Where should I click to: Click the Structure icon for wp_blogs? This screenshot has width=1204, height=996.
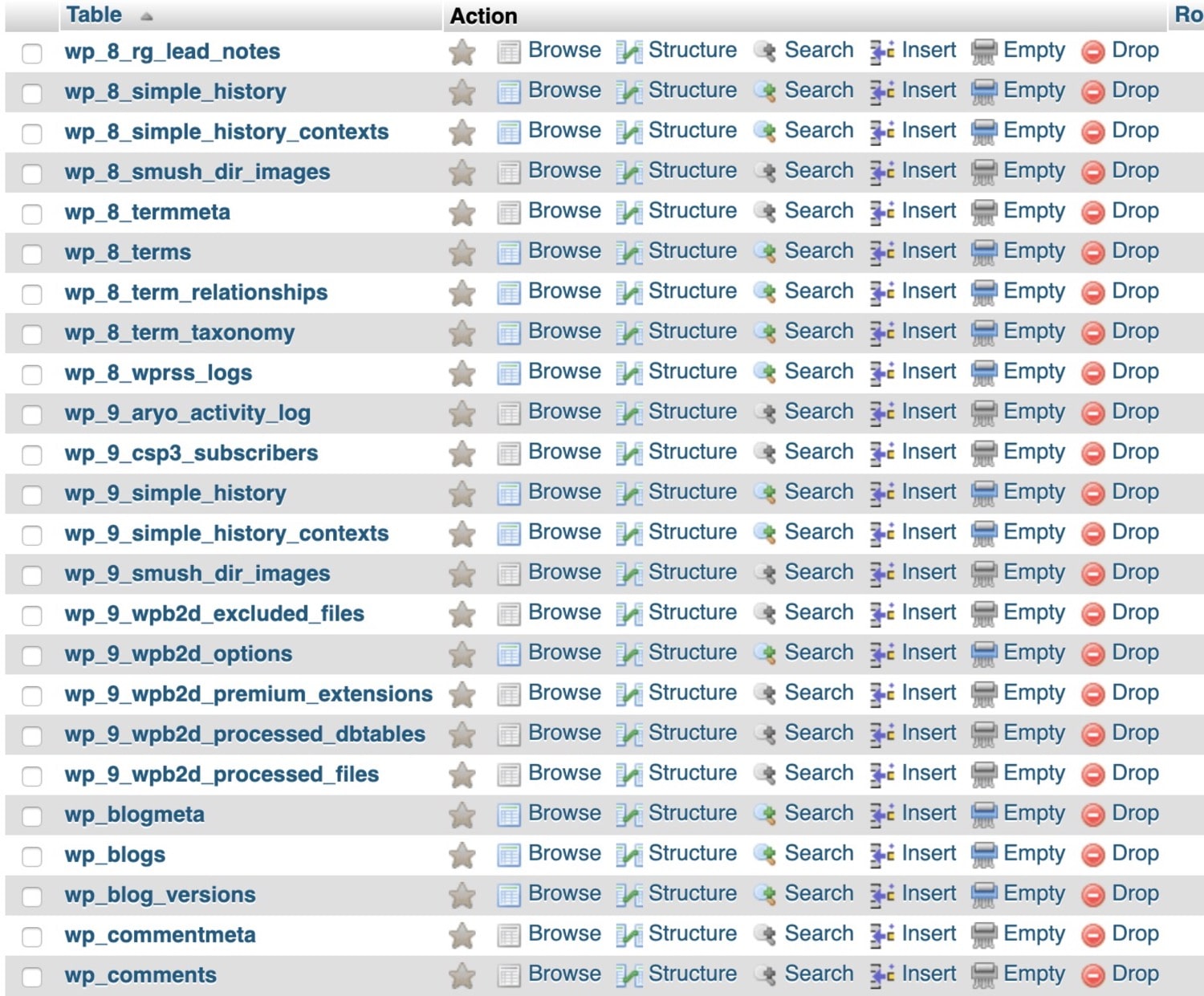point(628,853)
